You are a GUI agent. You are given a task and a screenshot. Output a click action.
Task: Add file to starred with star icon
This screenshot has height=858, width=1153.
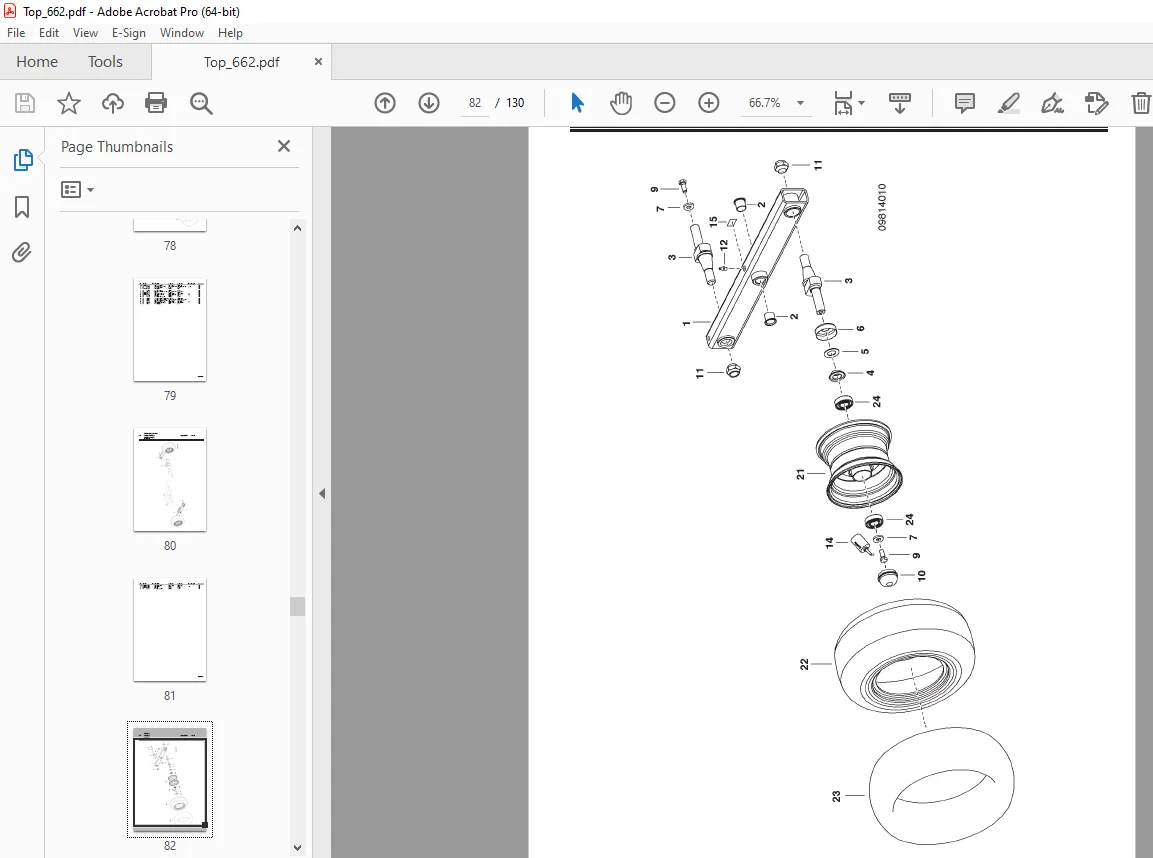(x=68, y=103)
